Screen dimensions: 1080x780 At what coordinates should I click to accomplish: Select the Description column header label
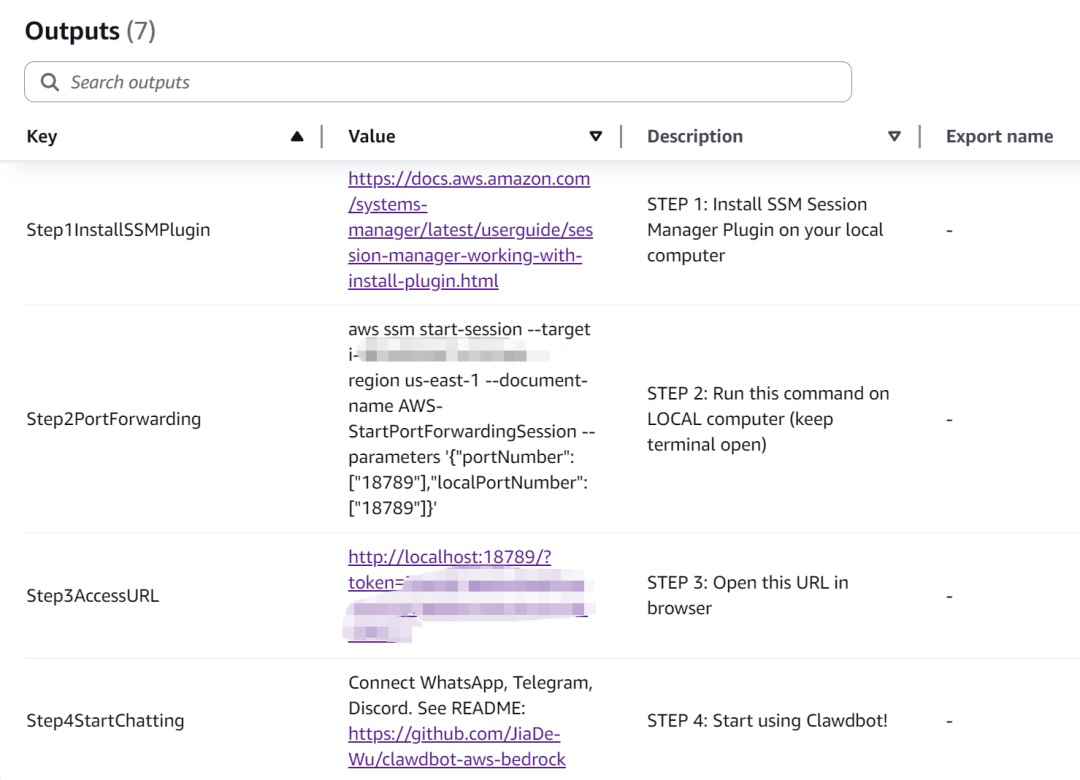[695, 137]
